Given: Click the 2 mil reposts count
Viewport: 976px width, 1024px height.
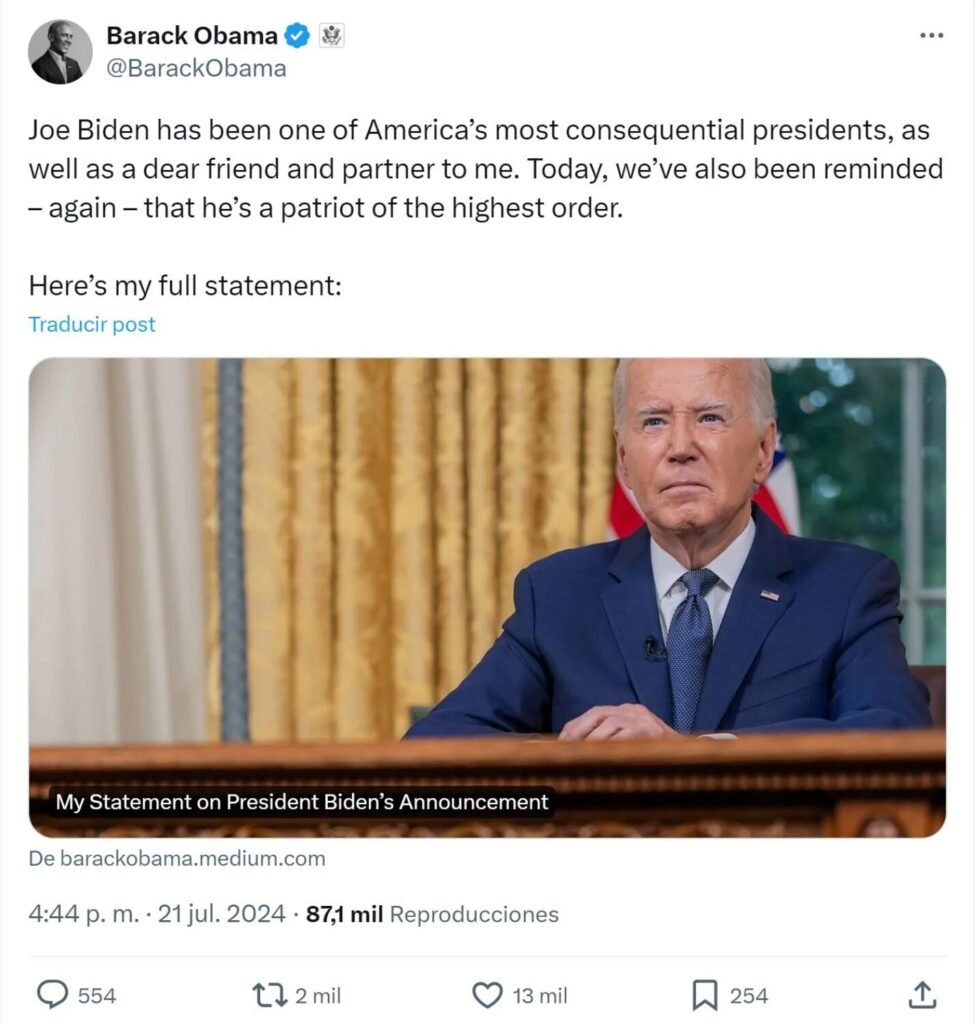Looking at the screenshot, I should point(318,996).
